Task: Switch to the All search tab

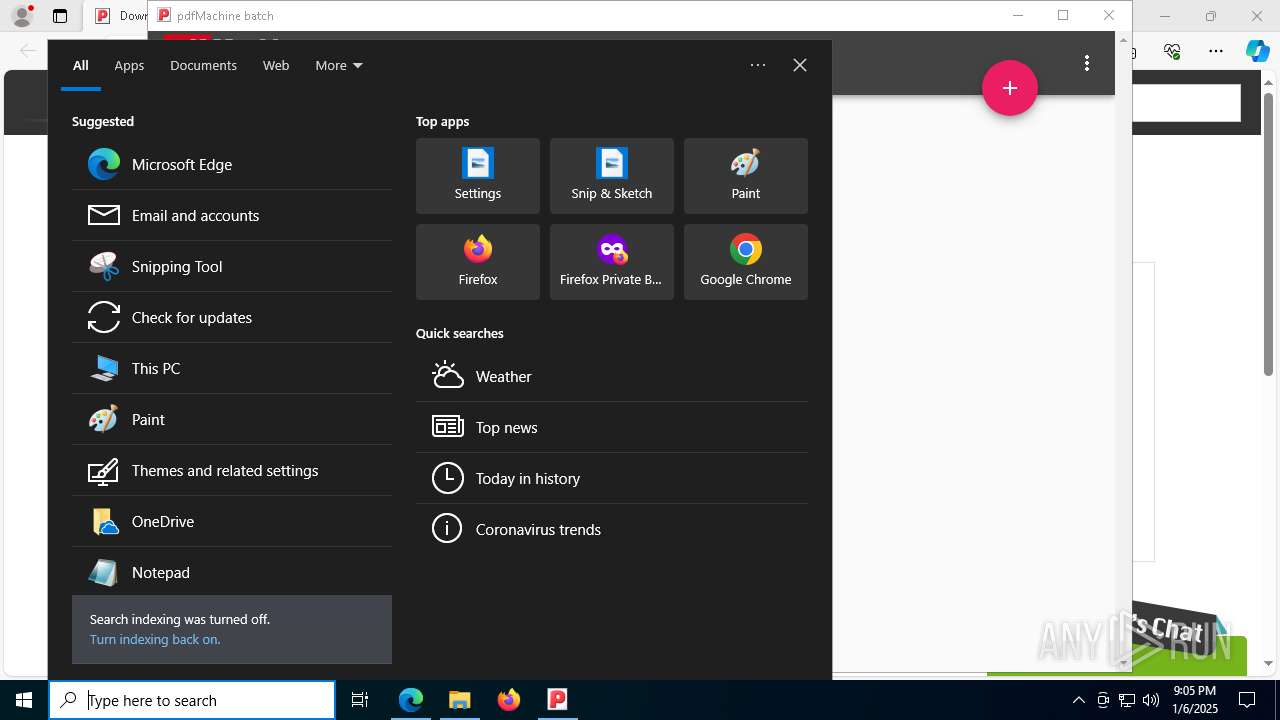Action: [x=81, y=65]
